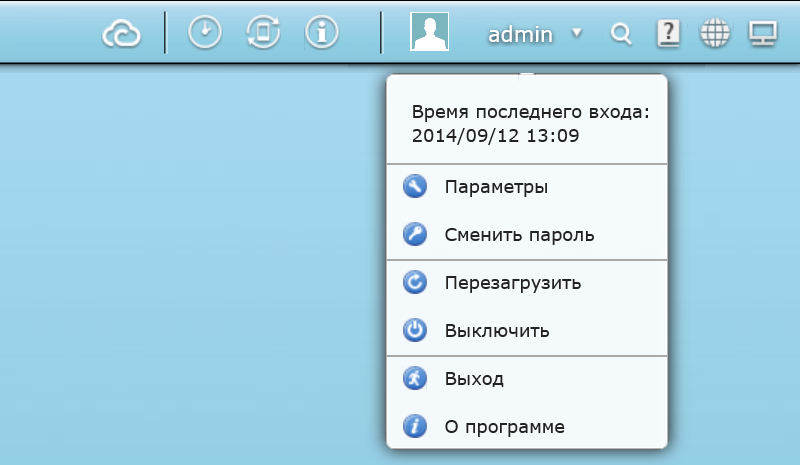The width and height of the screenshot is (800, 465).
Task: Open external devices sync icon
Action: [263, 33]
